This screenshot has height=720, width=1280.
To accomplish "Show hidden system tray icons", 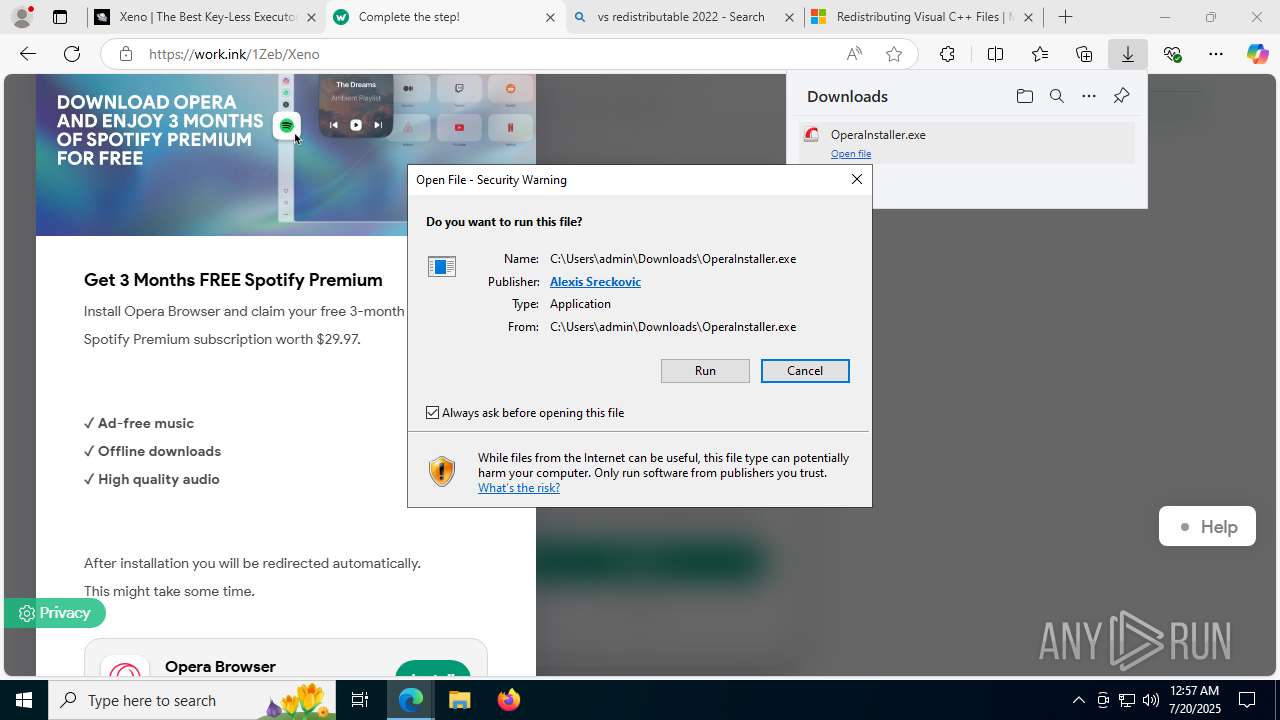I will [1078, 700].
